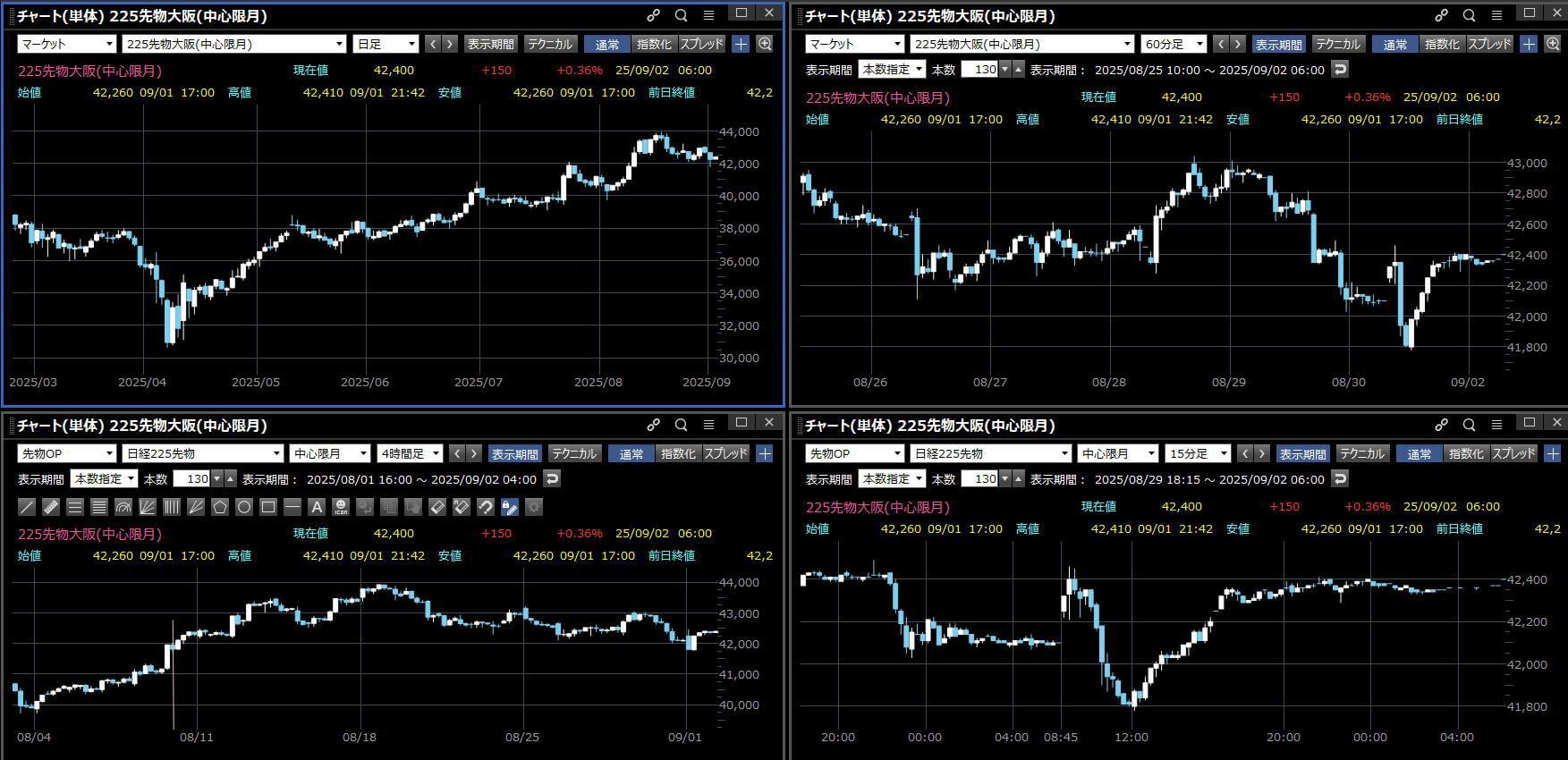Select 通常 display mode in 4-hour chart
This screenshot has width=1568, height=760.
point(631,453)
